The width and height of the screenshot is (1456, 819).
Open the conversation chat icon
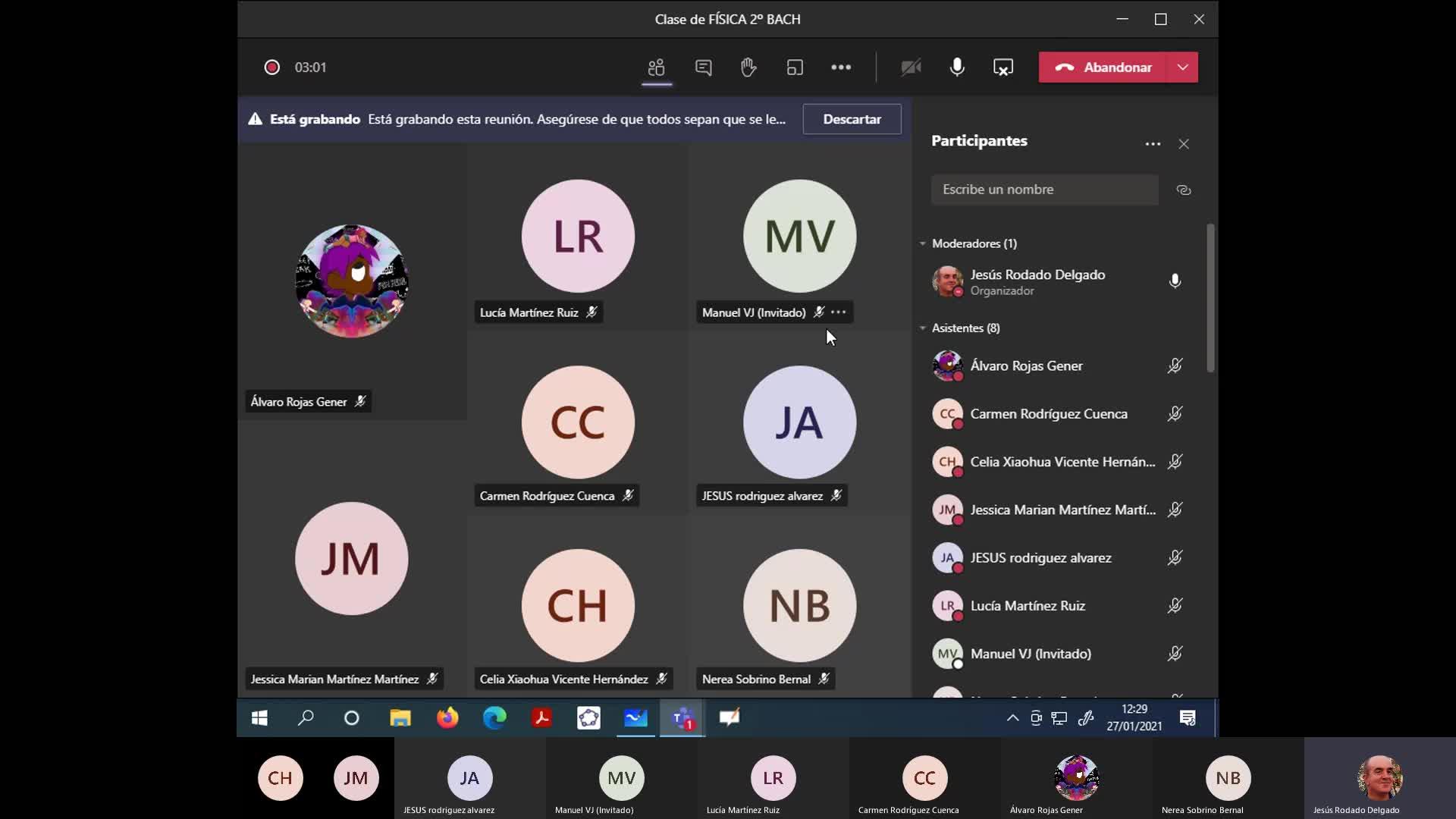703,67
